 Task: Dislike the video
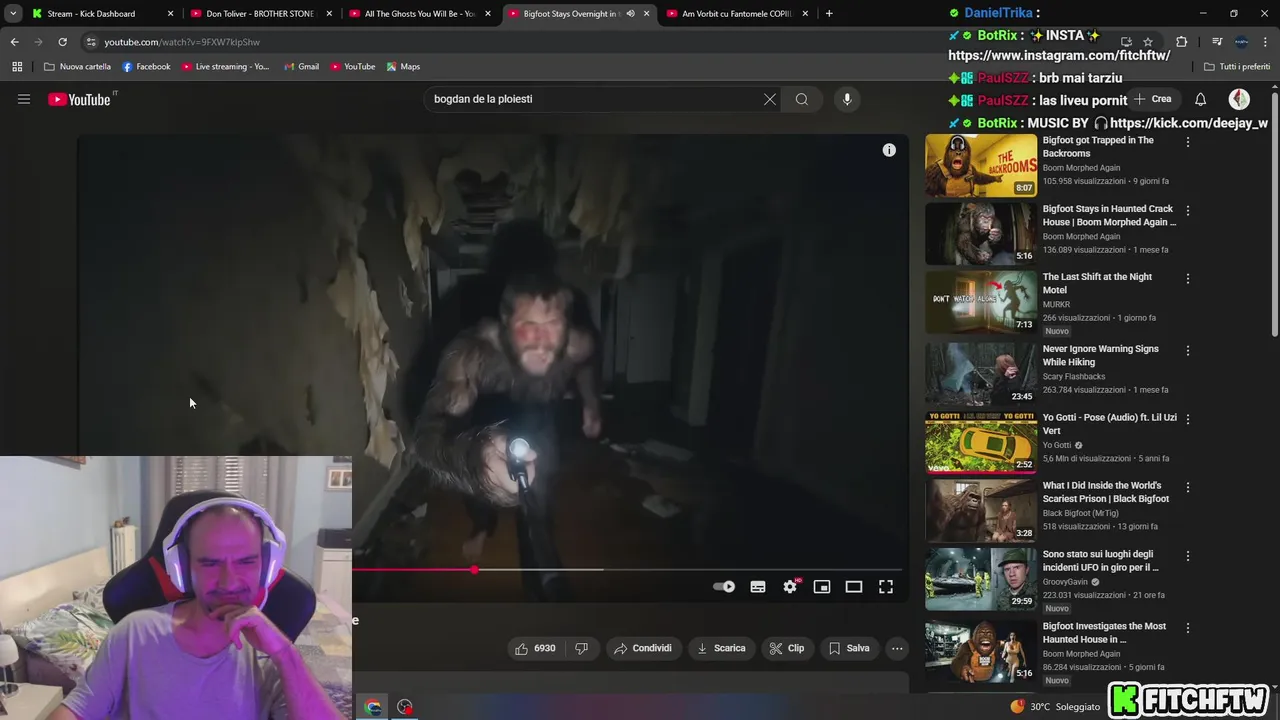(582, 648)
